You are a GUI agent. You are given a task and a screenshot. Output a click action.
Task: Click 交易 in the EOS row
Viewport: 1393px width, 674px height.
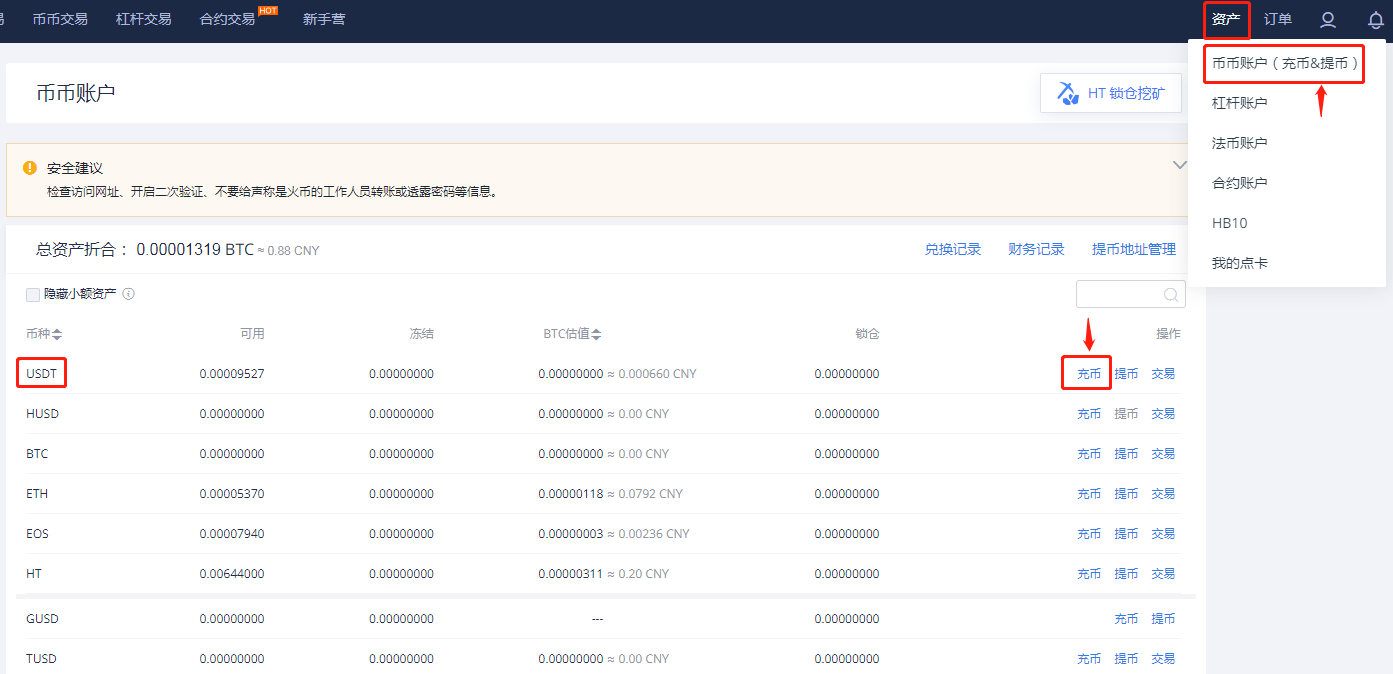(1163, 534)
